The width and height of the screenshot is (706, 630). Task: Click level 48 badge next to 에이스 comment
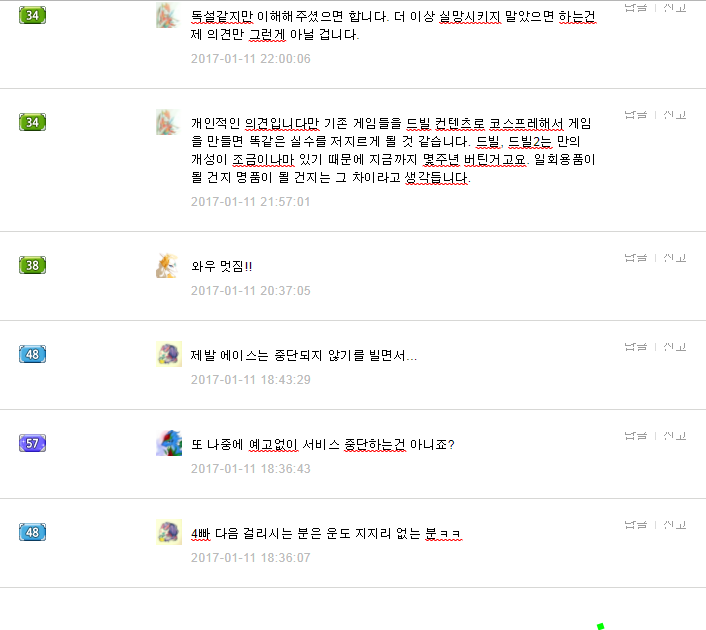[x=32, y=354]
